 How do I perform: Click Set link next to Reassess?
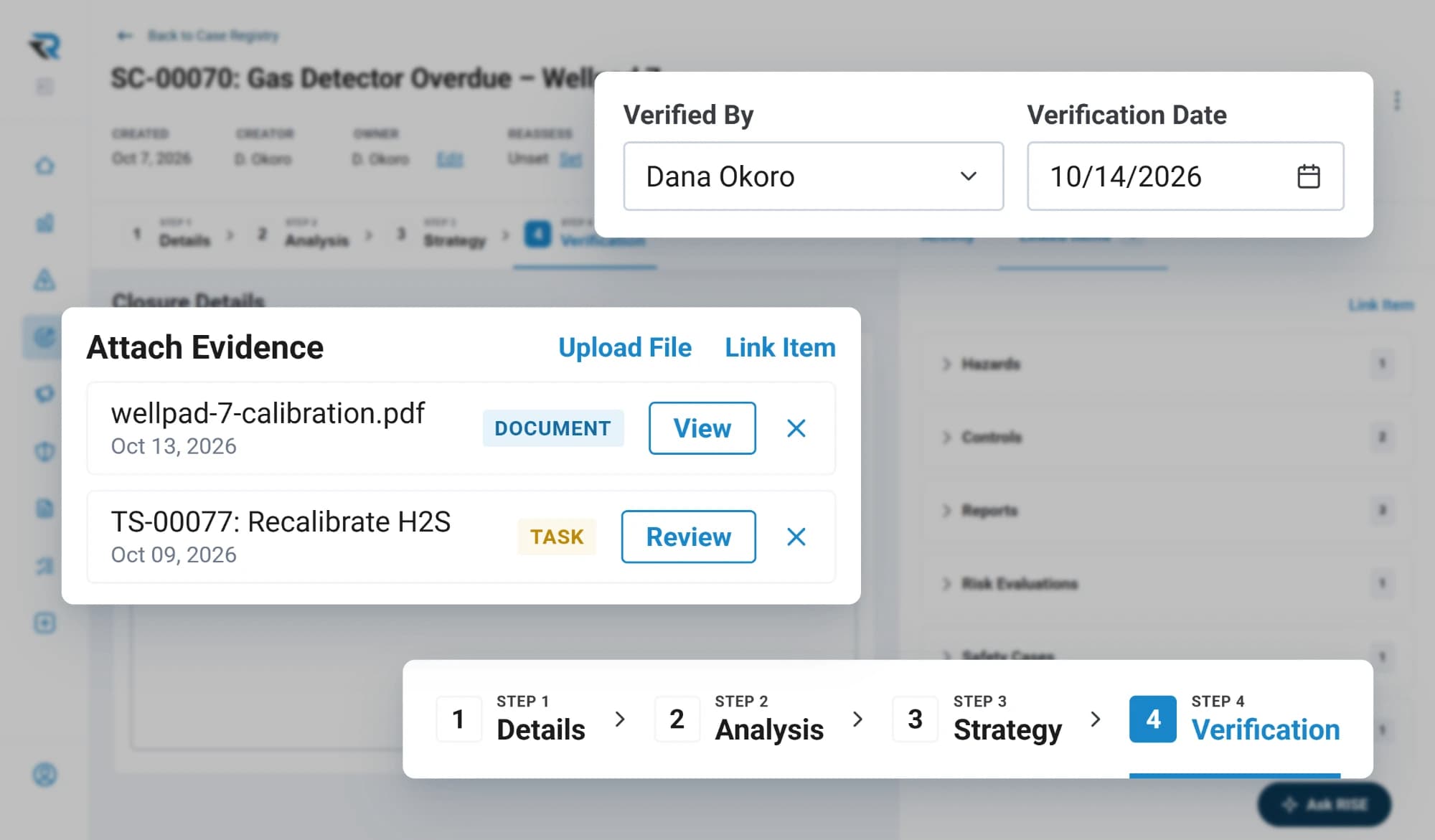[x=570, y=159]
